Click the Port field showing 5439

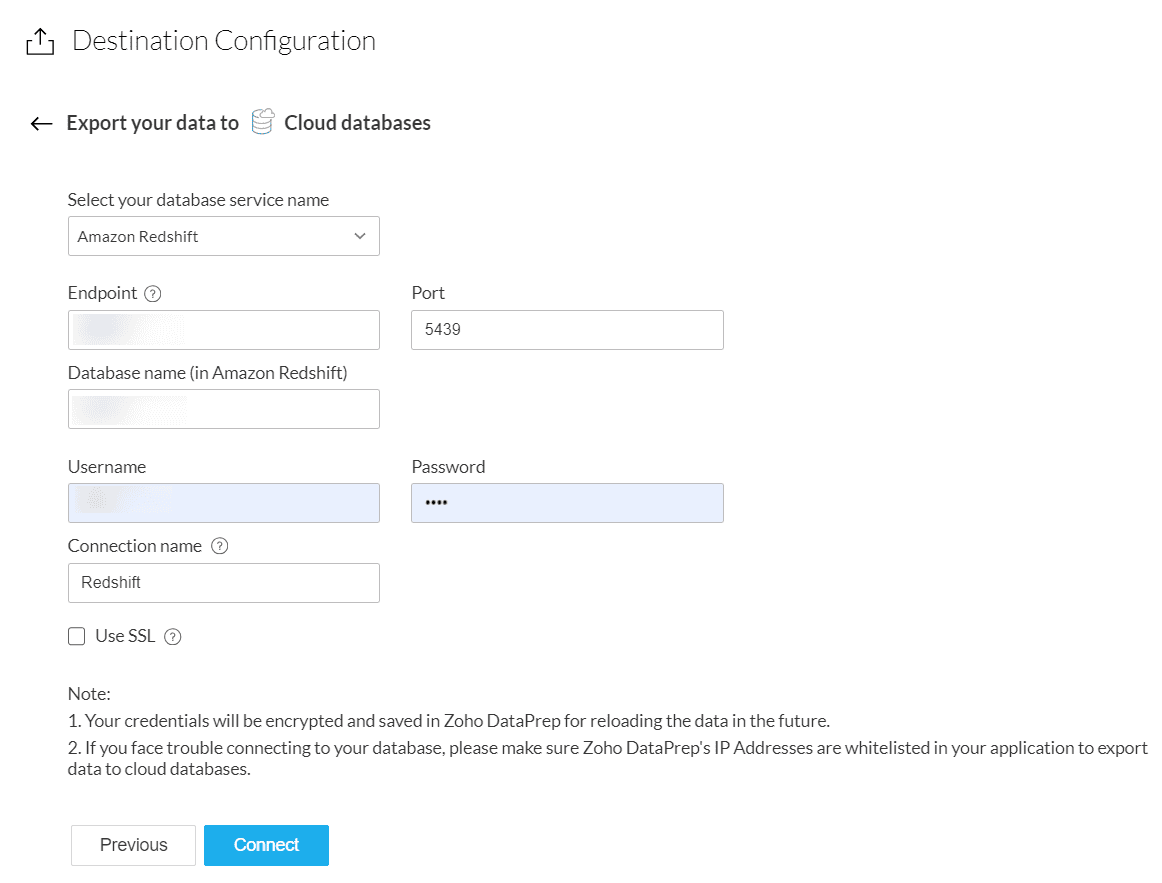[567, 330]
